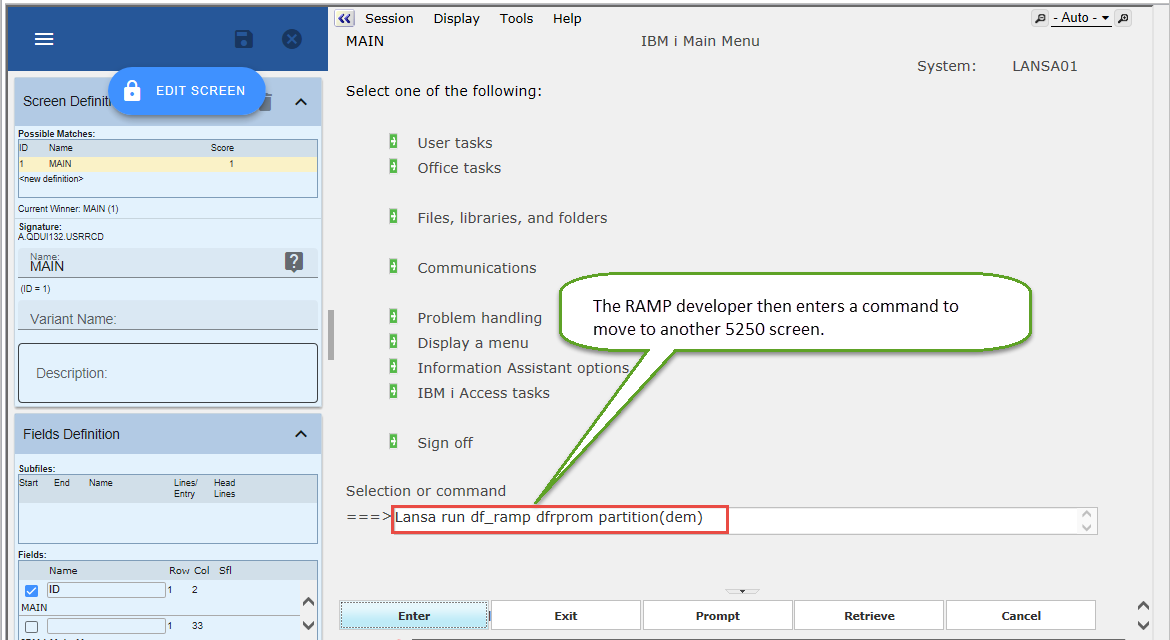The image size is (1170, 640).
Task: Click green icon beside Office tasks
Action: [393, 166]
